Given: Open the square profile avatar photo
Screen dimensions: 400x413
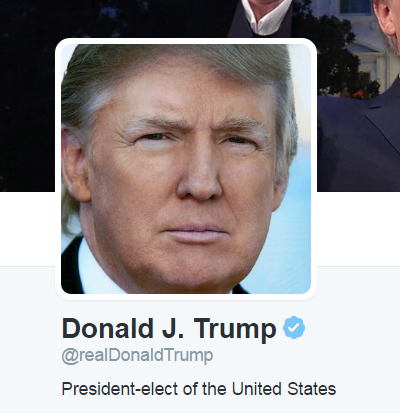Looking at the screenshot, I should point(186,169).
